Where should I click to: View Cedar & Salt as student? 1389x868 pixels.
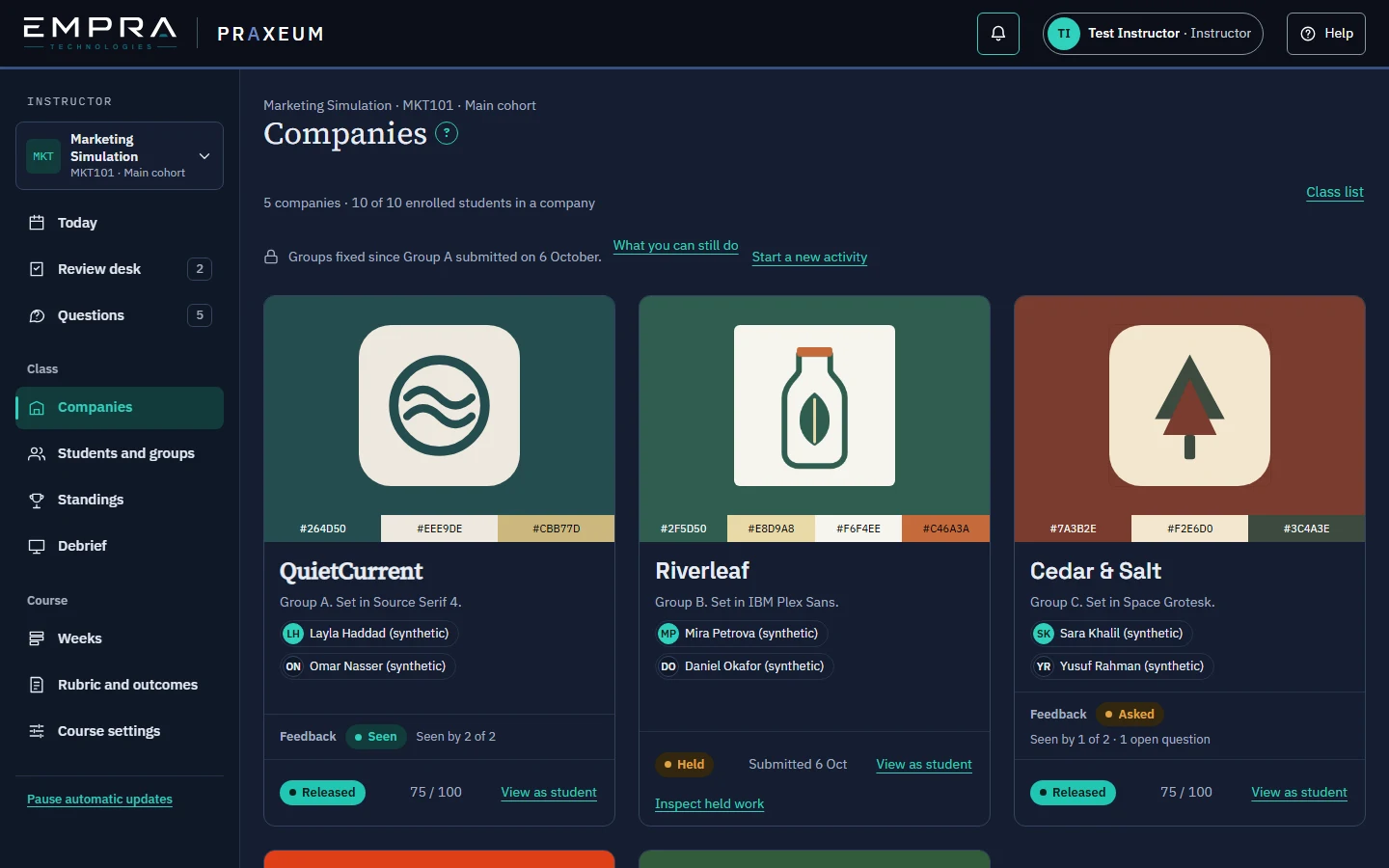1299,792
